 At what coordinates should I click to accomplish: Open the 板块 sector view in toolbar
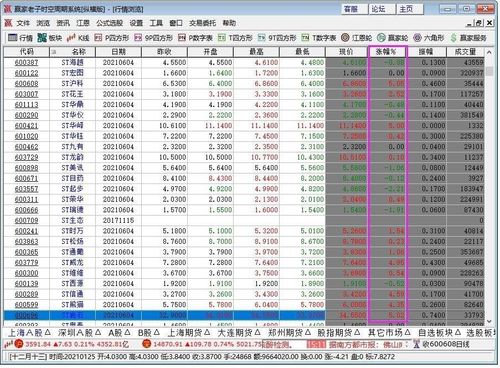[x=50, y=38]
